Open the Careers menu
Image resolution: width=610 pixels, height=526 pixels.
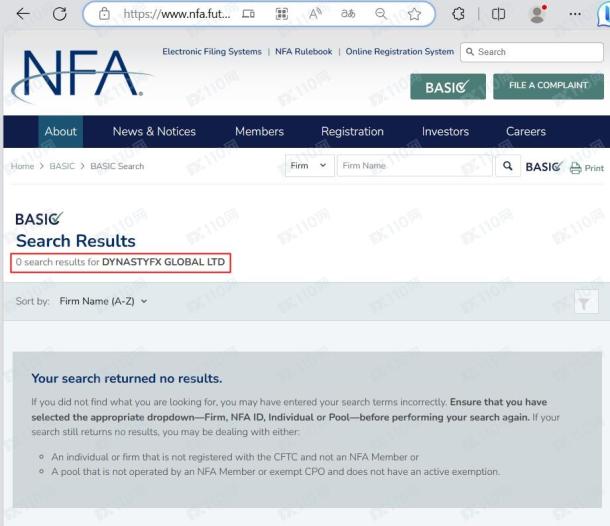(526, 131)
